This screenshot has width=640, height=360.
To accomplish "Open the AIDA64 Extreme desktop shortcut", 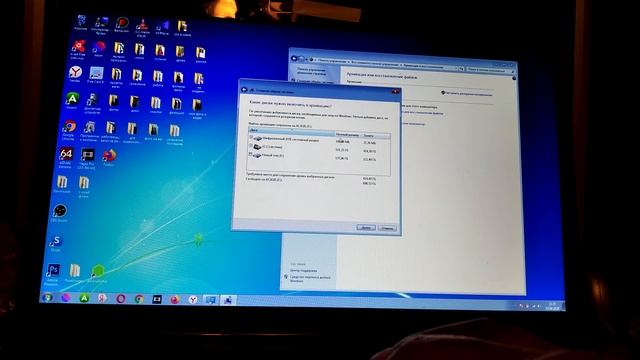I will pyautogui.click(x=66, y=157).
